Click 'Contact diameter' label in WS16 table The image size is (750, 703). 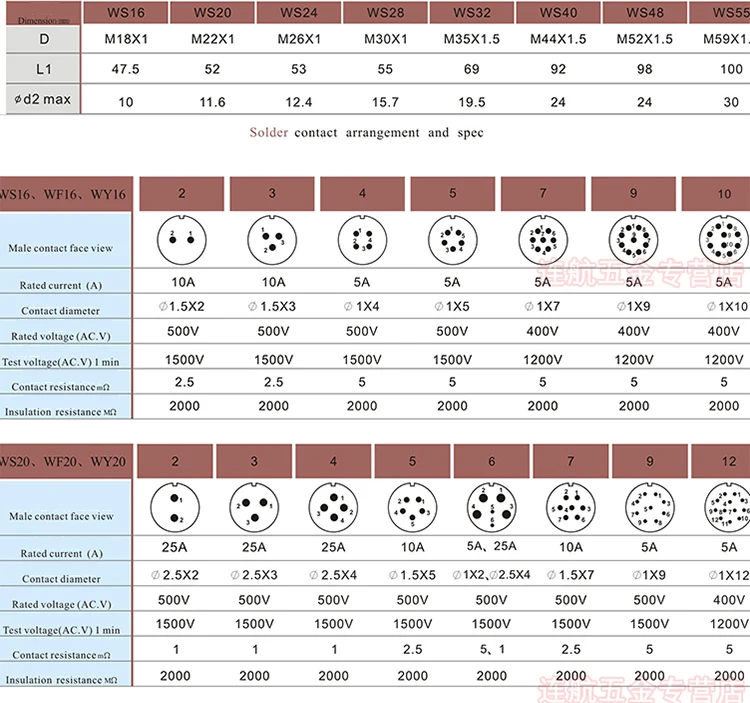61,311
